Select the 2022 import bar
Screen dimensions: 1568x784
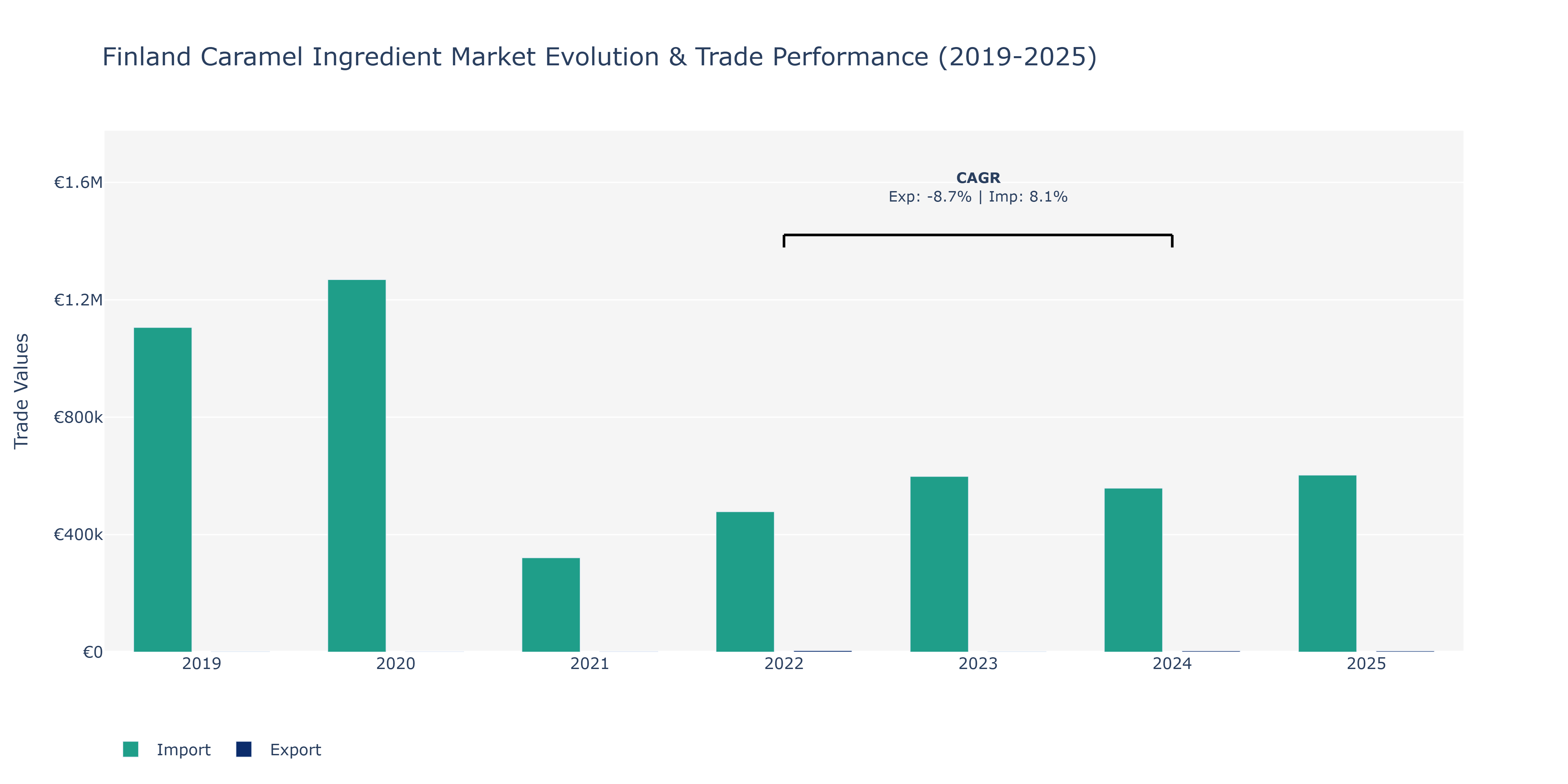pos(745,581)
